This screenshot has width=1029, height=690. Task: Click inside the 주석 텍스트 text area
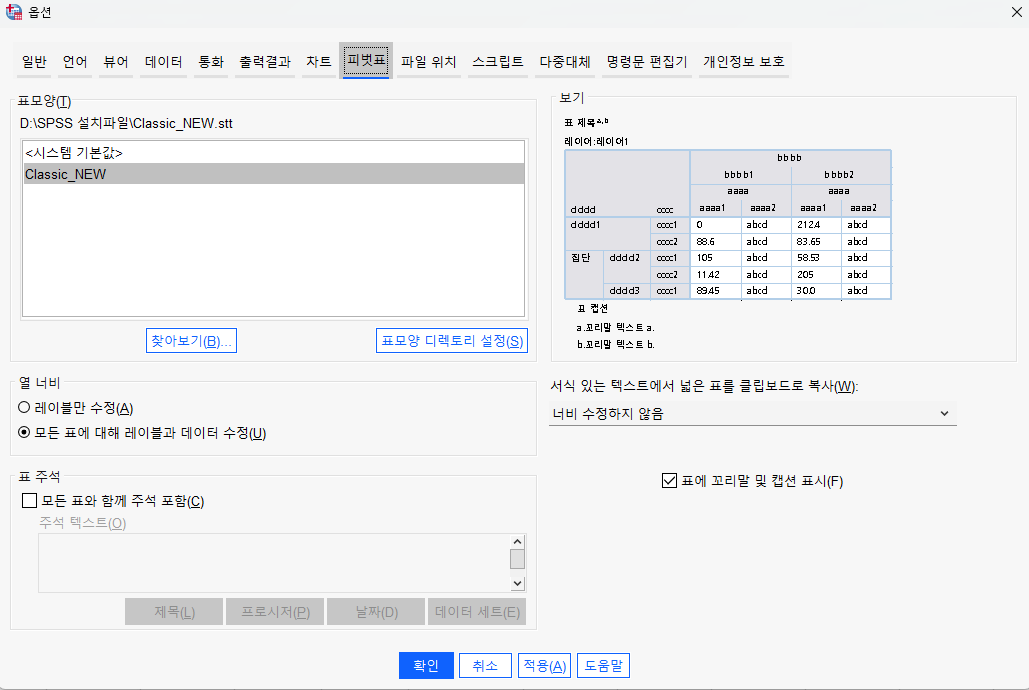click(x=274, y=563)
